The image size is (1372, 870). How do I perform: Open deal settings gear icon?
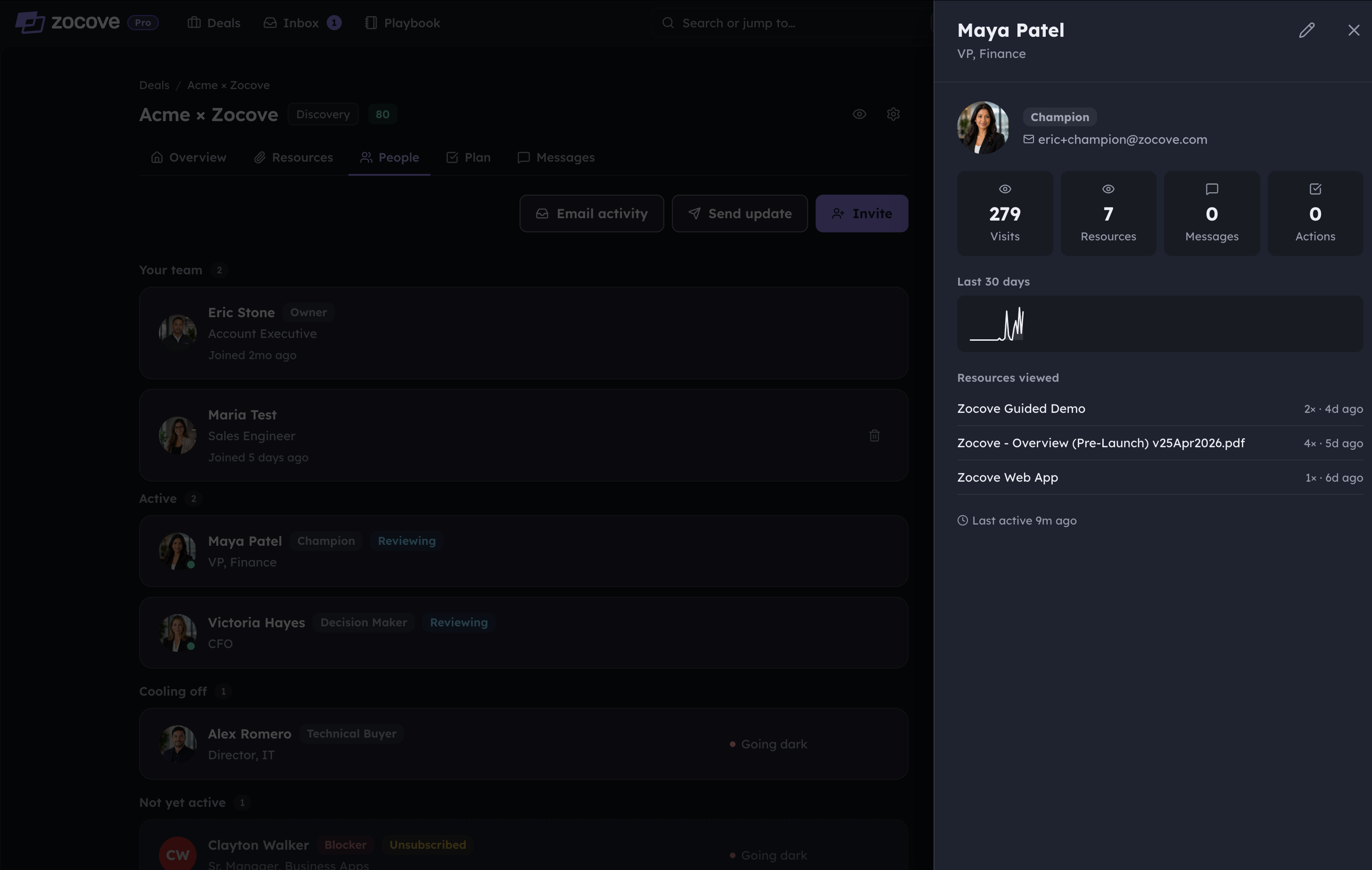(893, 114)
